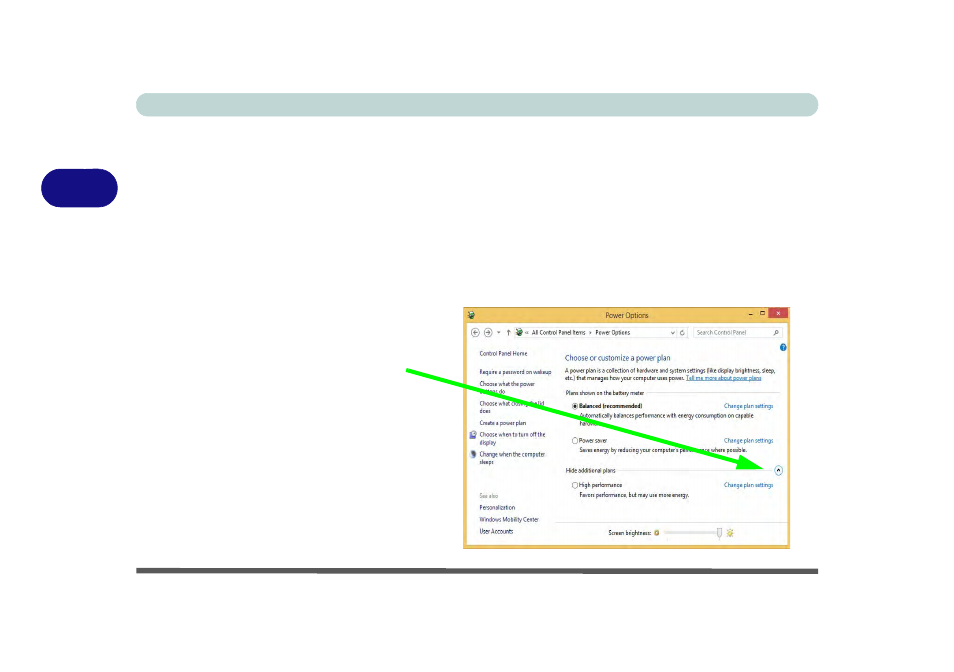Image resolution: width=954 pixels, height=672 pixels.
Task: Click the Power Options title bar icon
Action: point(471,315)
